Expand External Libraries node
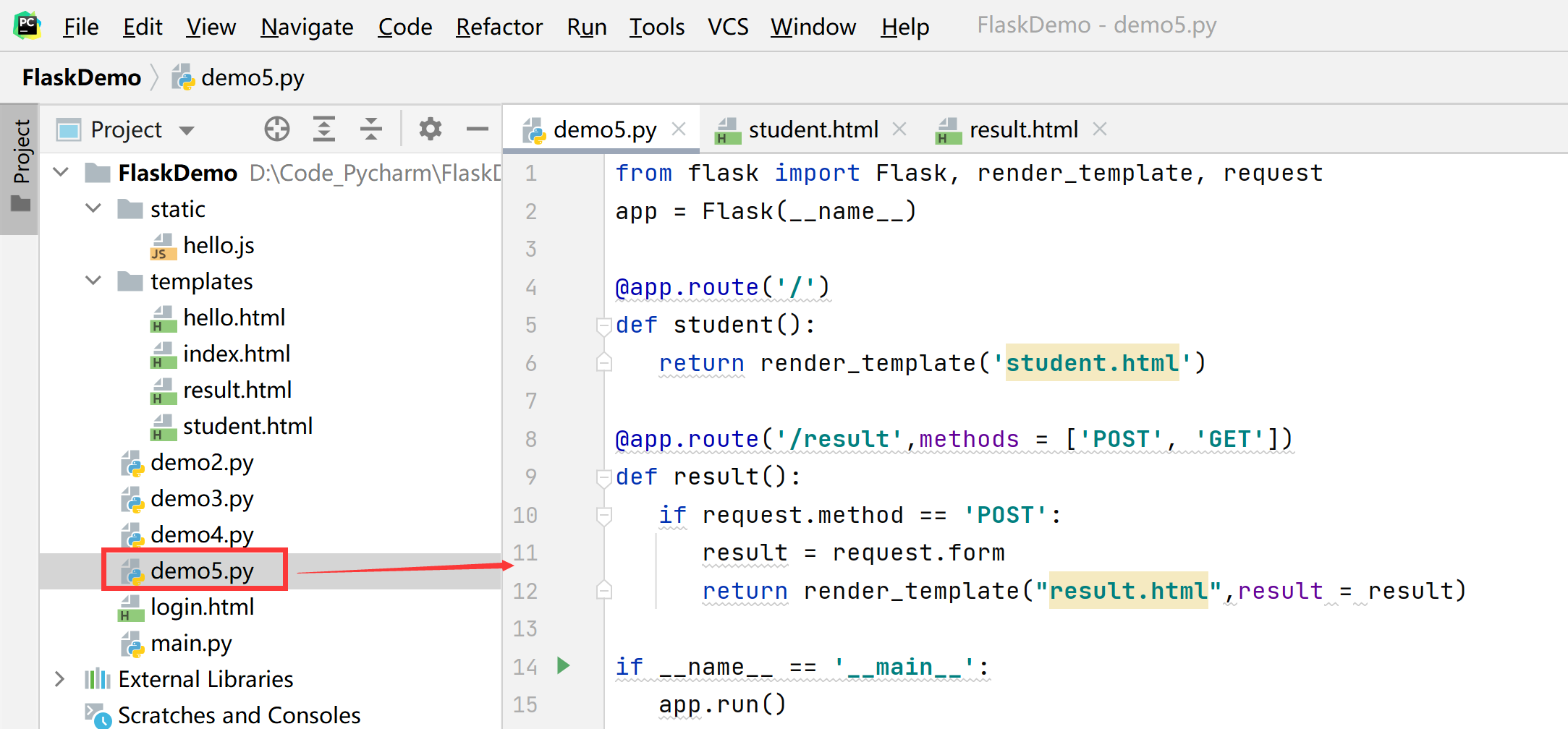Screen dimensions: 1568x729 coord(60,679)
